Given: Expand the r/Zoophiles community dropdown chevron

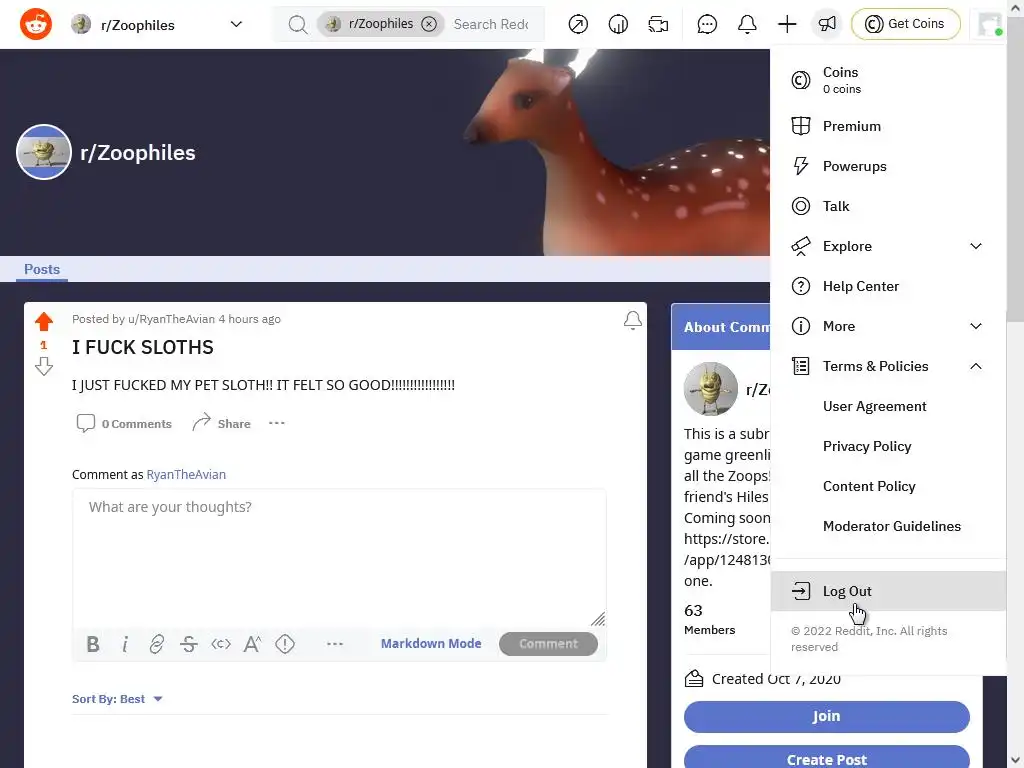Looking at the screenshot, I should (236, 24).
